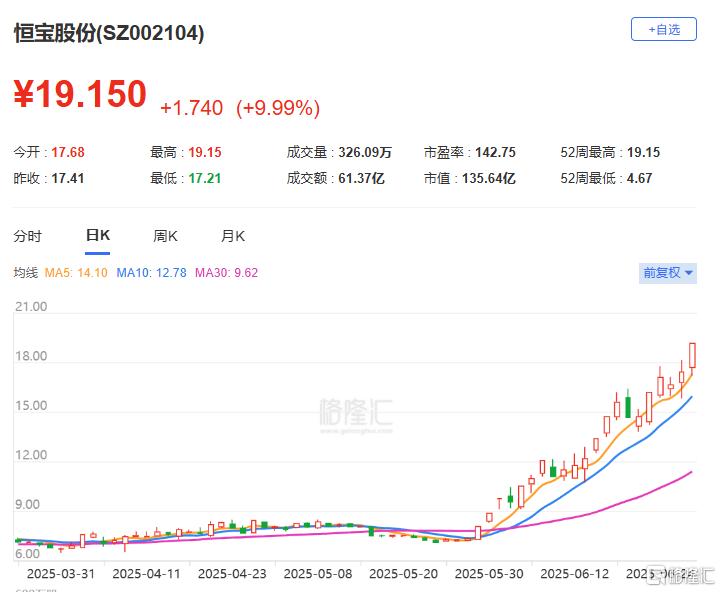Click the 2025-06-12 date axis label
721x592 pixels.
click(574, 574)
